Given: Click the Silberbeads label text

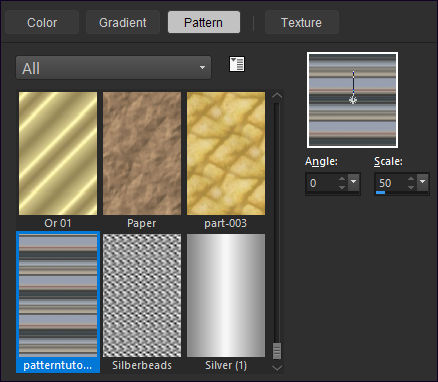Looking at the screenshot, I should pyautogui.click(x=142, y=365).
